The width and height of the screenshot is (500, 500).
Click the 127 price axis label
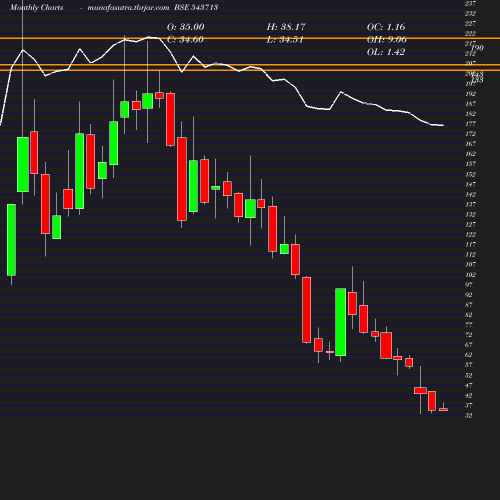pyautogui.click(x=470, y=224)
